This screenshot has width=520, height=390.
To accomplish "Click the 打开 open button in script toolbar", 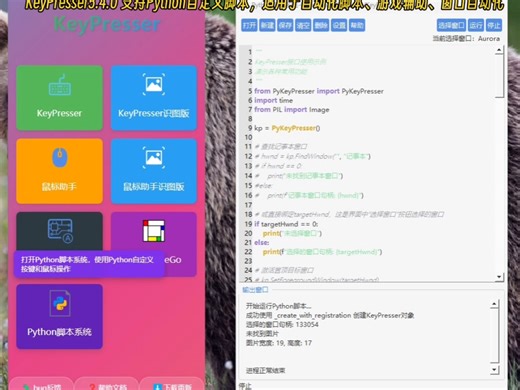I will tap(249, 25).
